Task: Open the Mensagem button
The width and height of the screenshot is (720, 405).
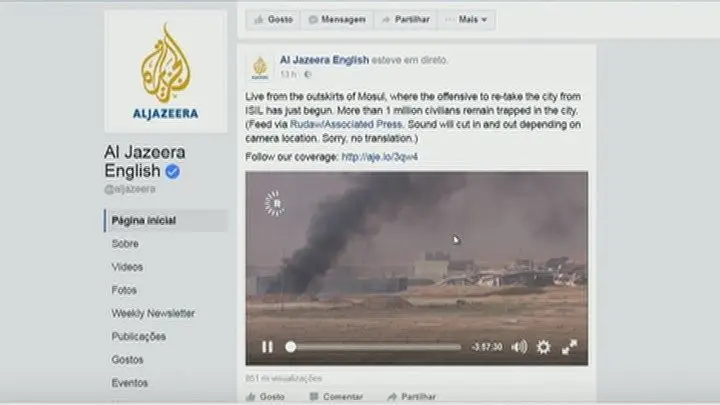Action: 338,20
